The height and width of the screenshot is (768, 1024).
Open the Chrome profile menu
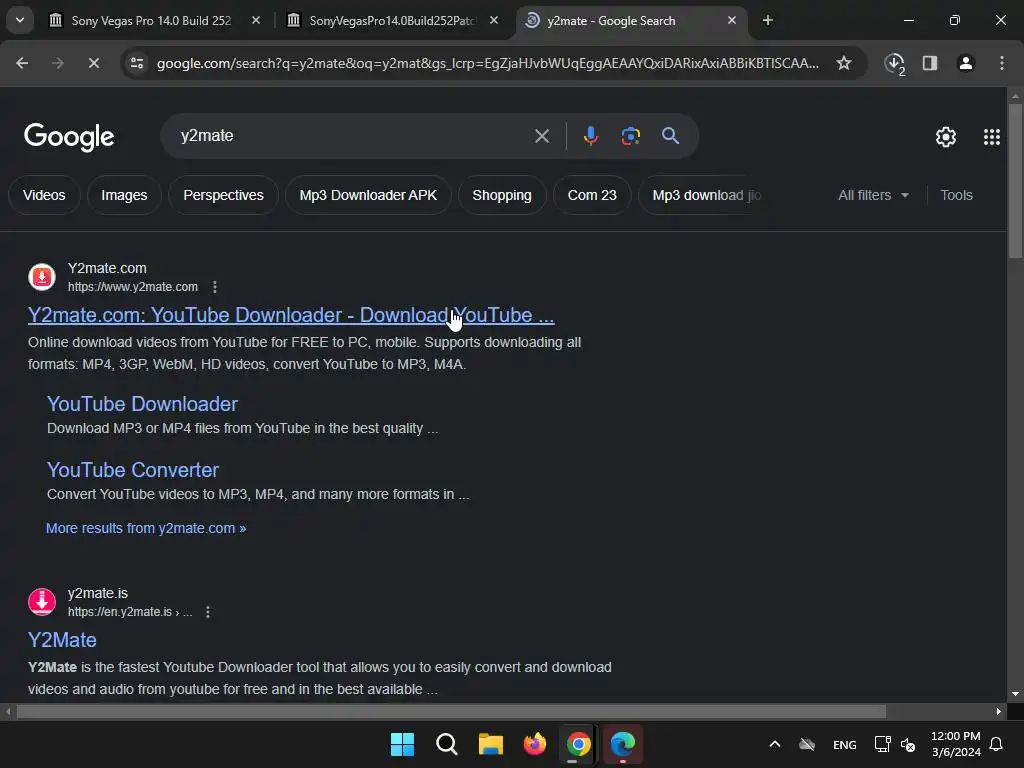click(x=965, y=63)
